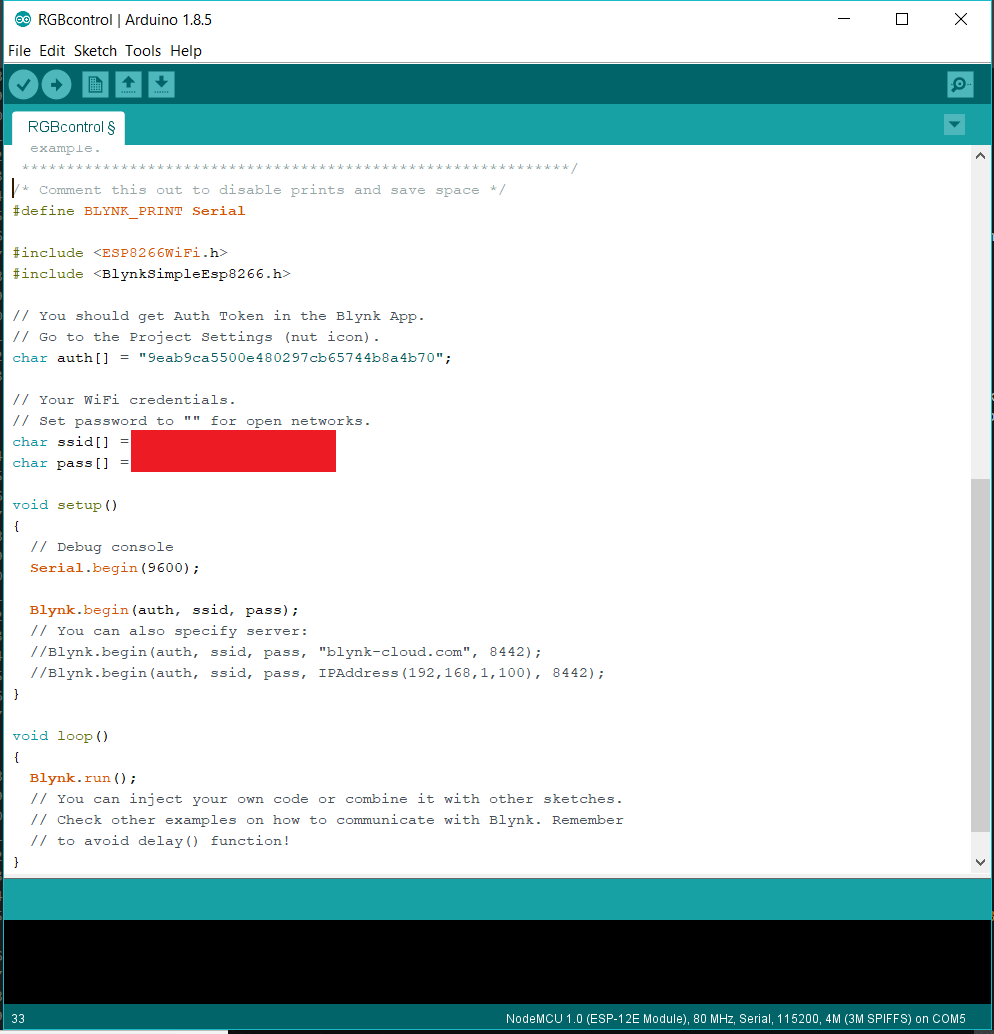Click the line number 33 in status bar

(x=18, y=1019)
